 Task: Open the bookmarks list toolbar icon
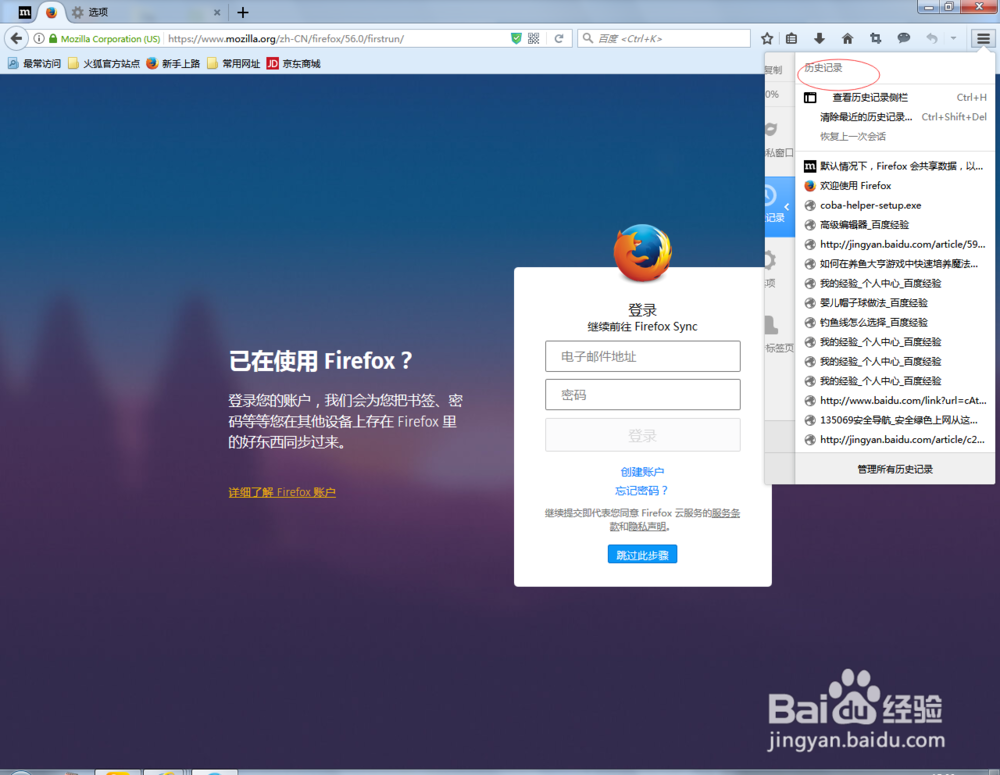(x=791, y=38)
